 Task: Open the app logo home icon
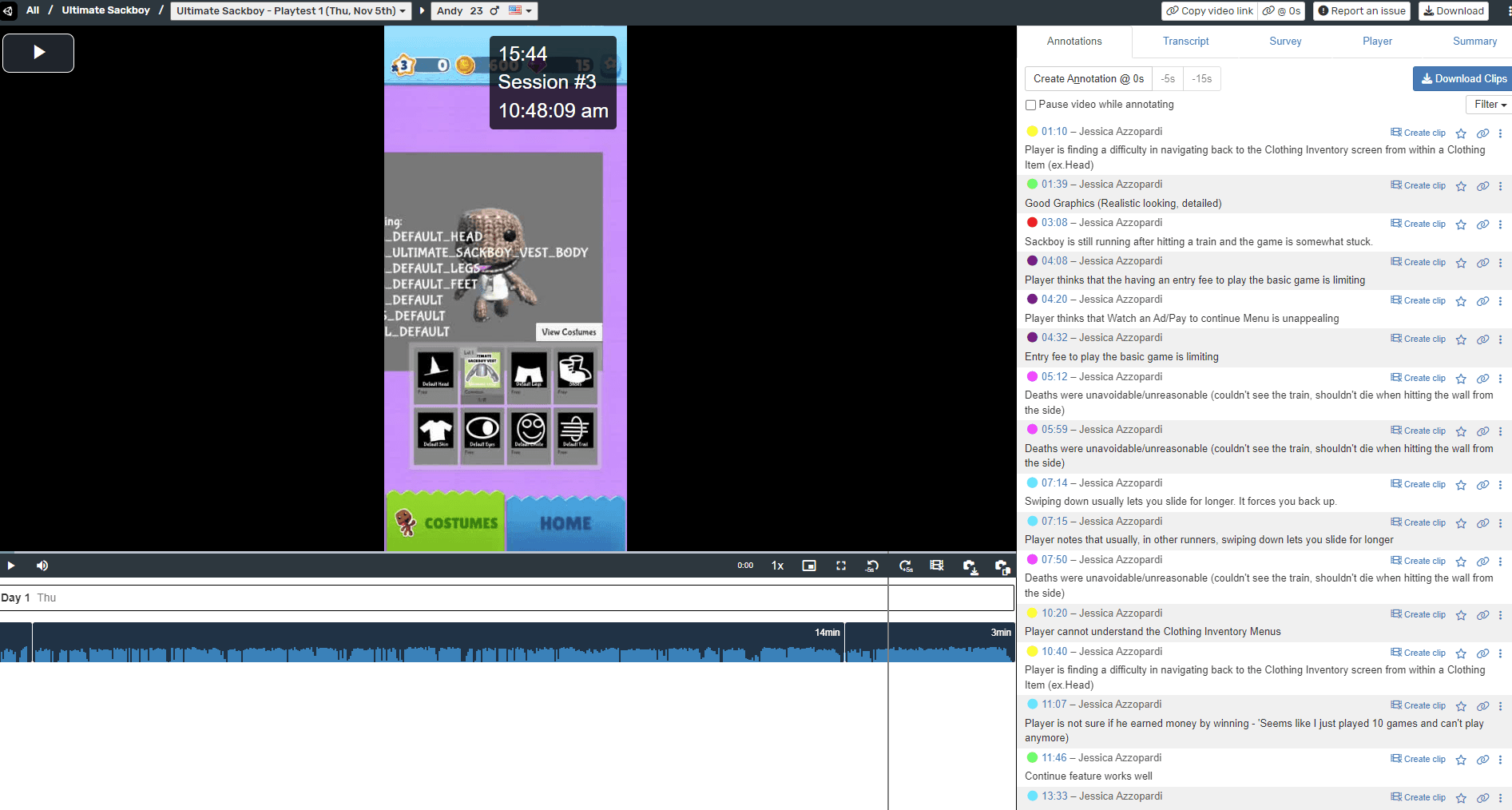(x=8, y=10)
